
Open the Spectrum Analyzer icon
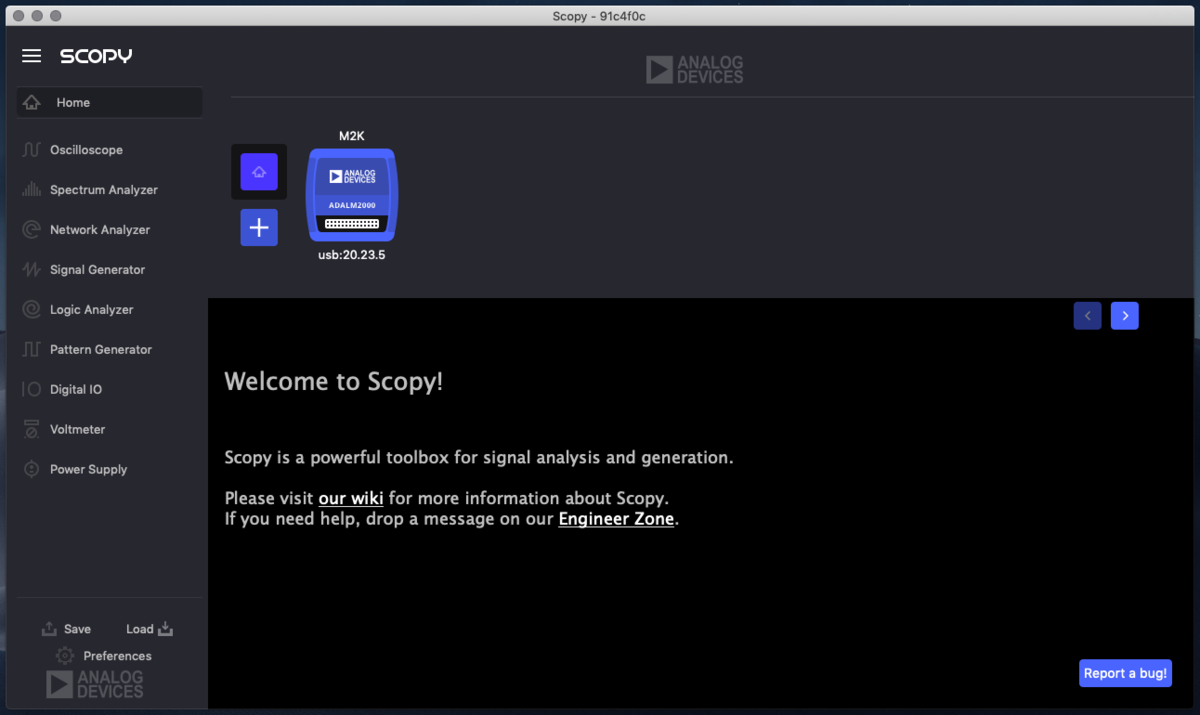tap(31, 190)
